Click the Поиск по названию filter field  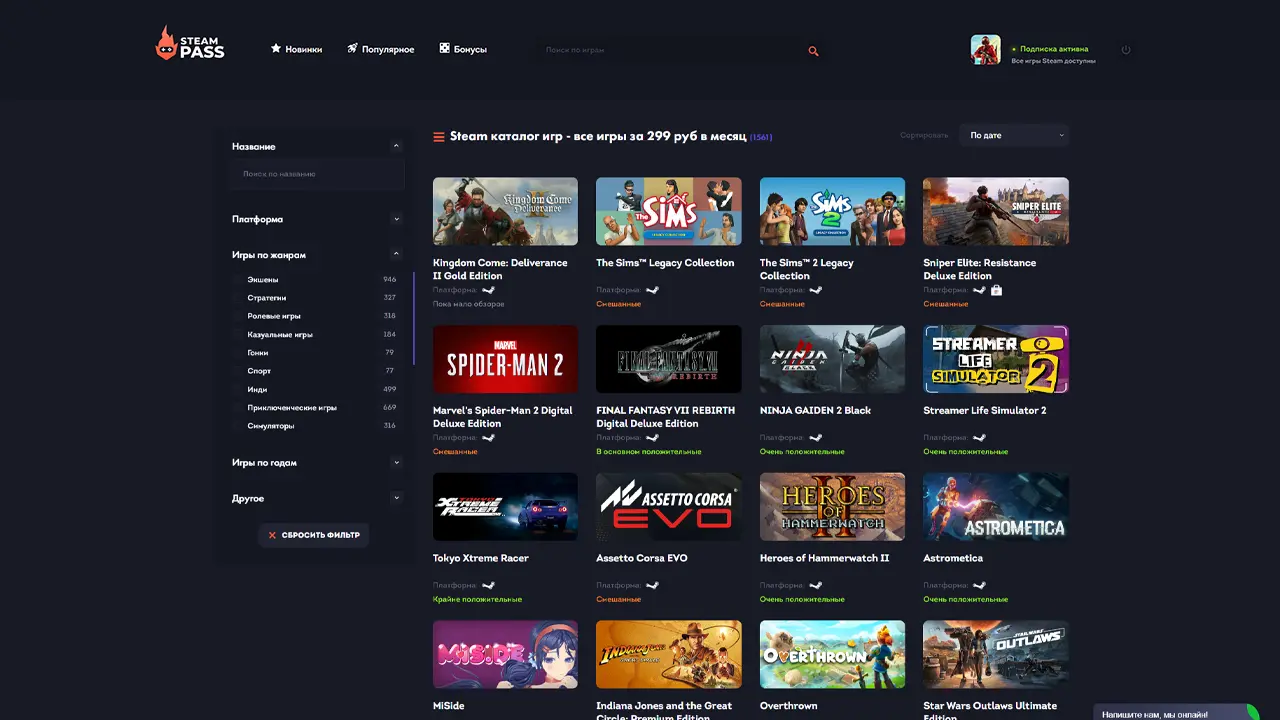pos(316,174)
